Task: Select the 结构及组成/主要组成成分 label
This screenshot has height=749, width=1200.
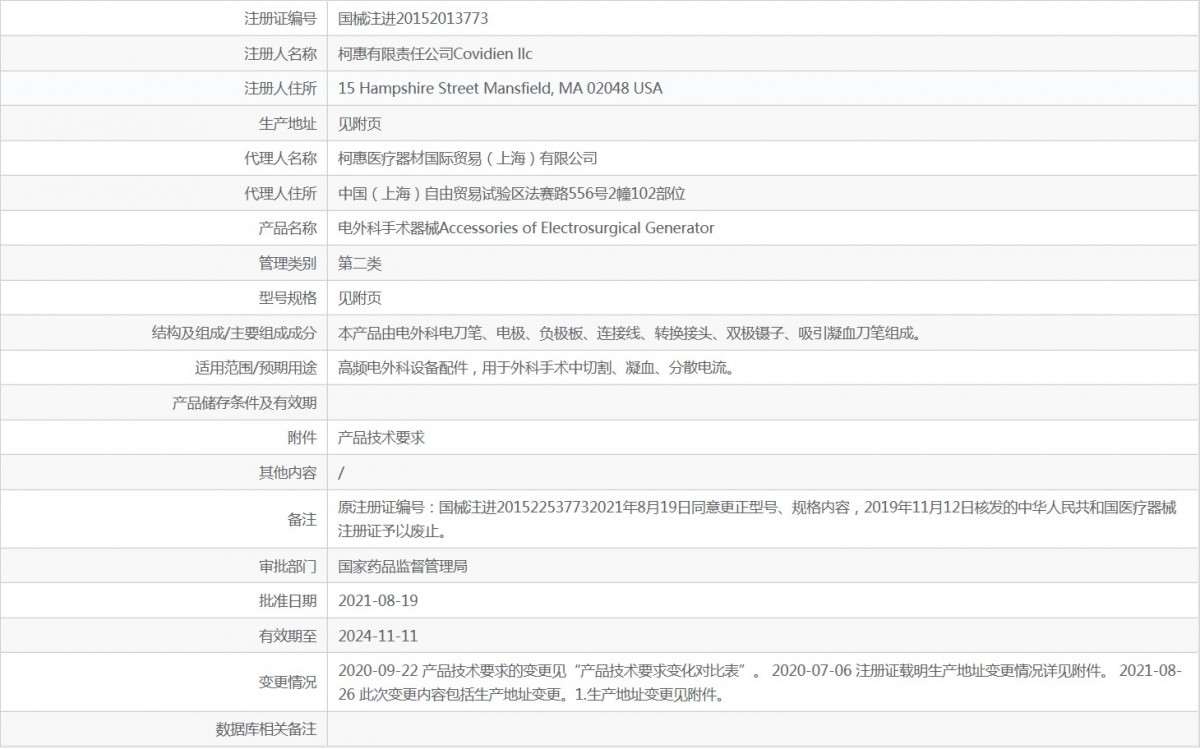Action: 233,333
